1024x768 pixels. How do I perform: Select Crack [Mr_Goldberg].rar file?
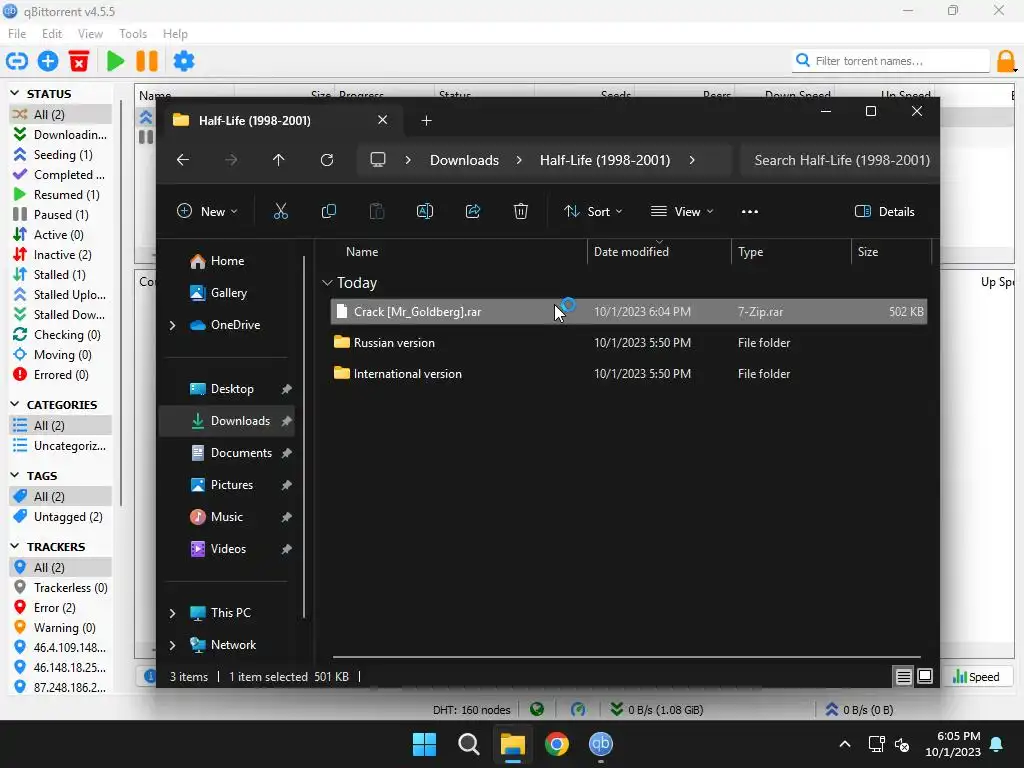628,312
